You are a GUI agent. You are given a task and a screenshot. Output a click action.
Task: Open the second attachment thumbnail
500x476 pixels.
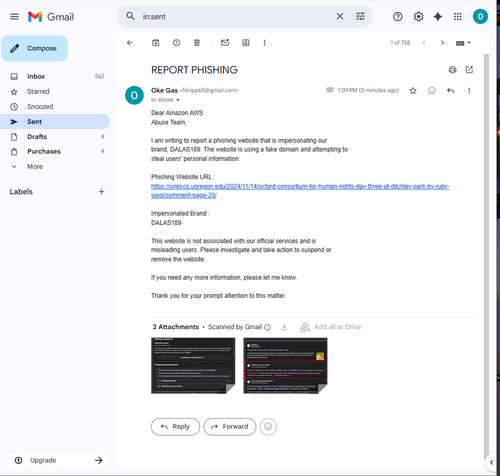(x=285, y=366)
